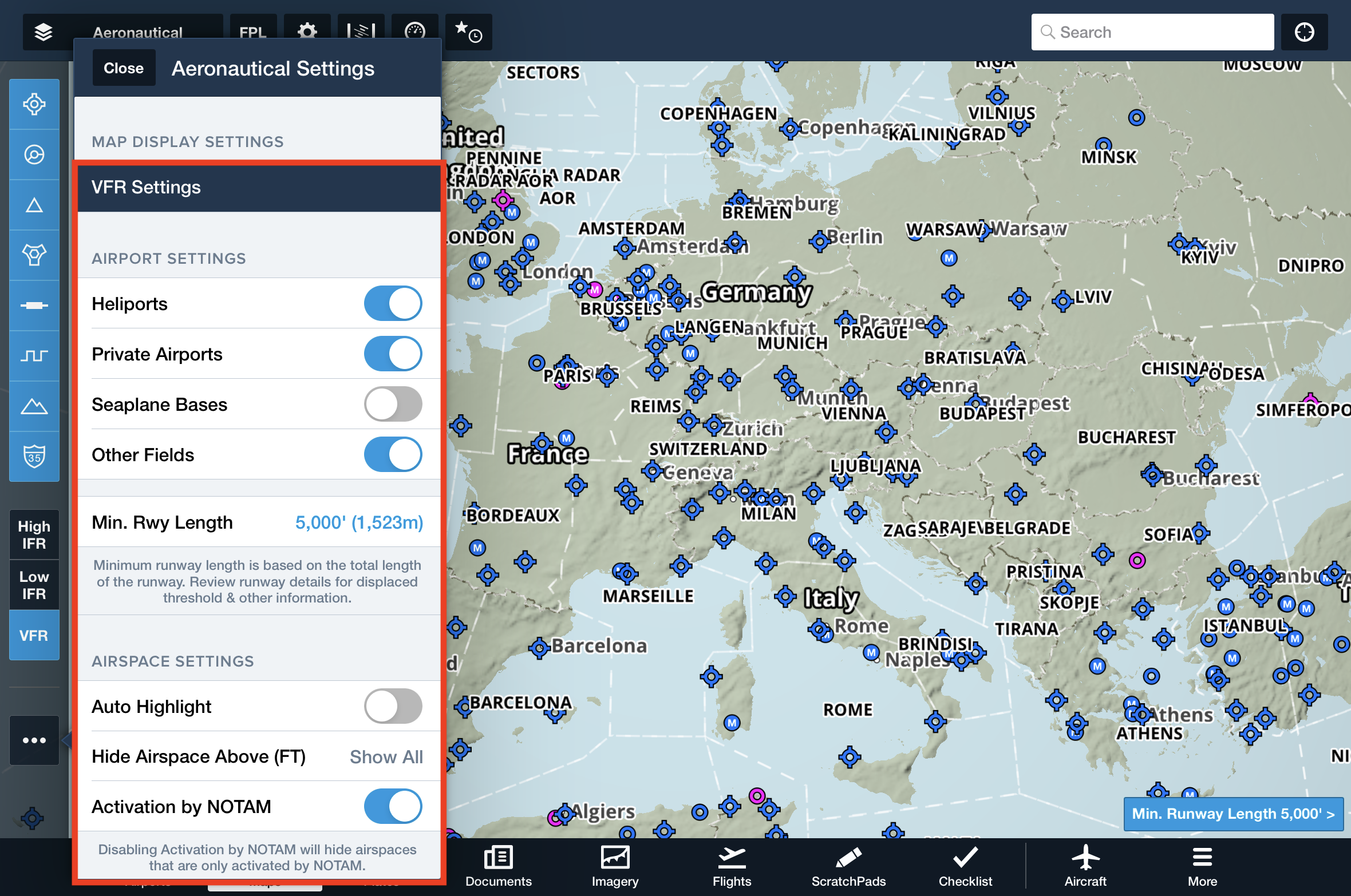The image size is (1351, 896).
Task: Open the Imagery tab
Action: click(615, 867)
